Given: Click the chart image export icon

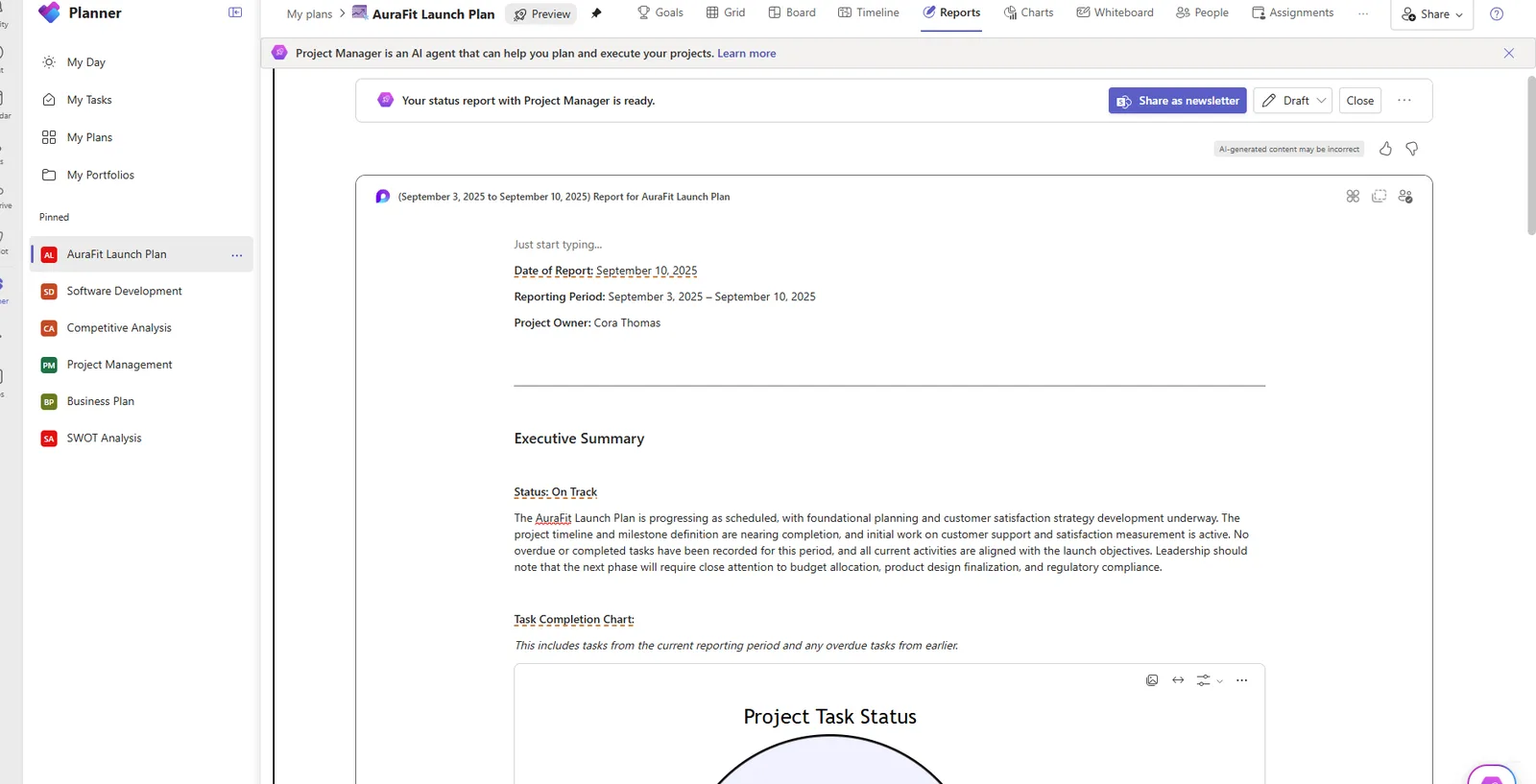Looking at the screenshot, I should pyautogui.click(x=1152, y=680).
